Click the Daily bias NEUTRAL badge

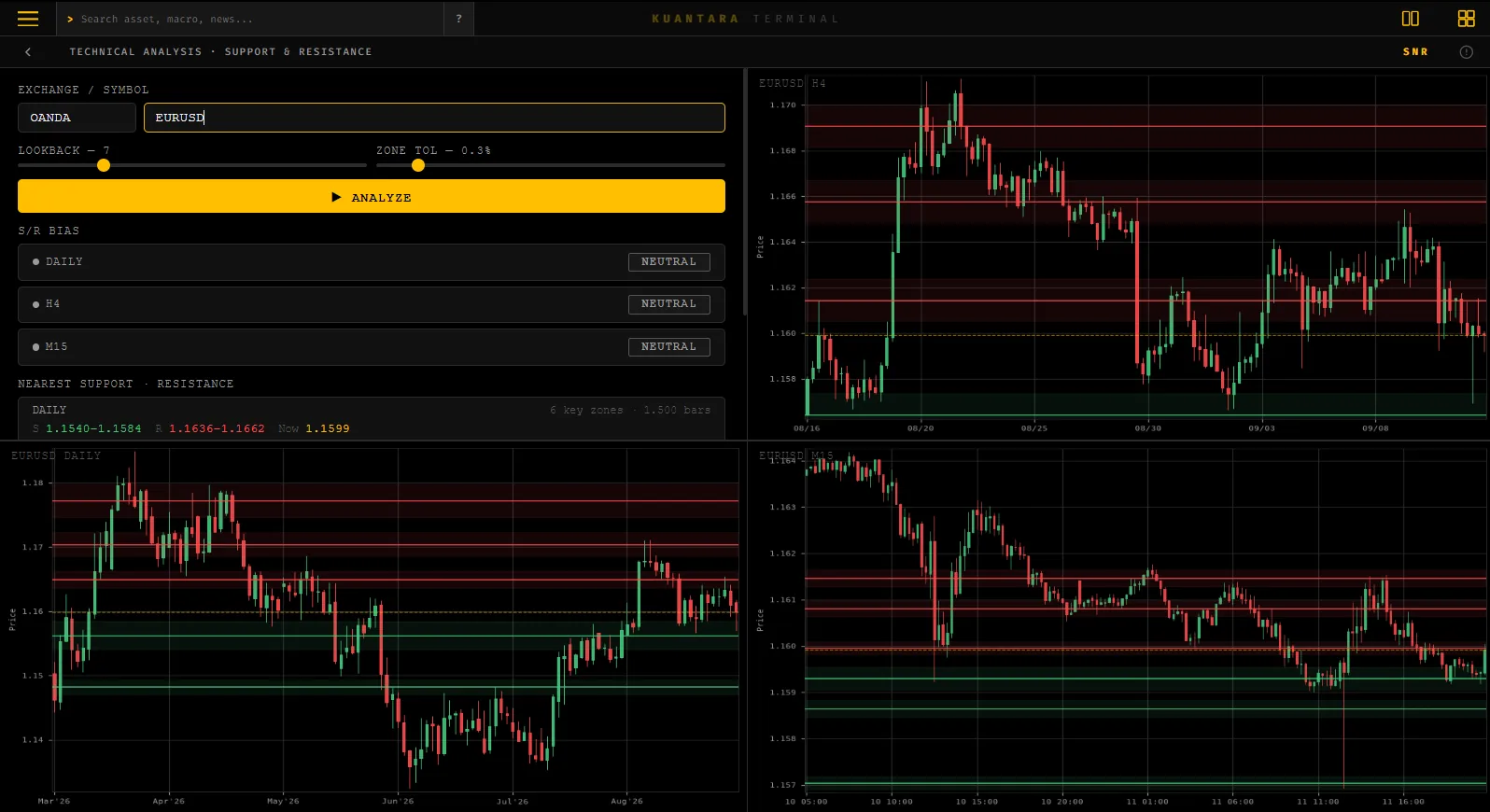point(668,262)
